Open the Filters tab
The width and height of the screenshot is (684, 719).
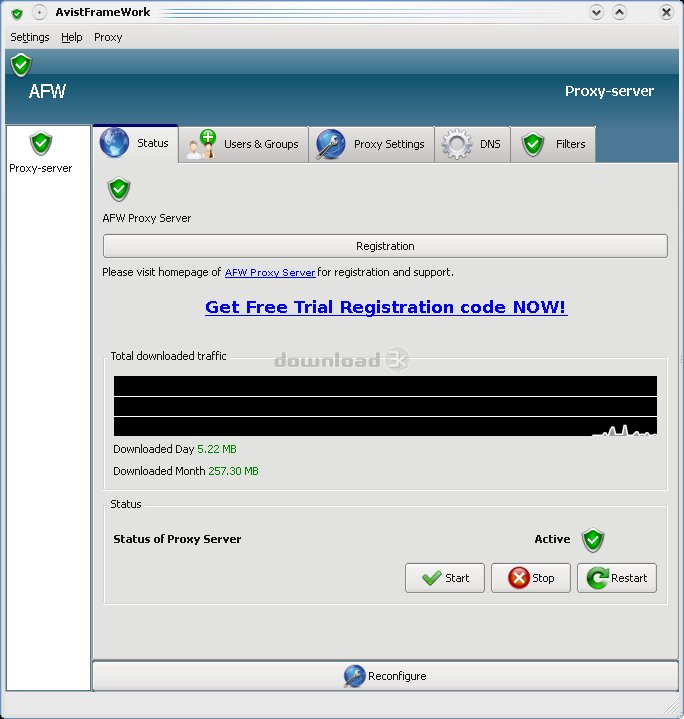(553, 144)
